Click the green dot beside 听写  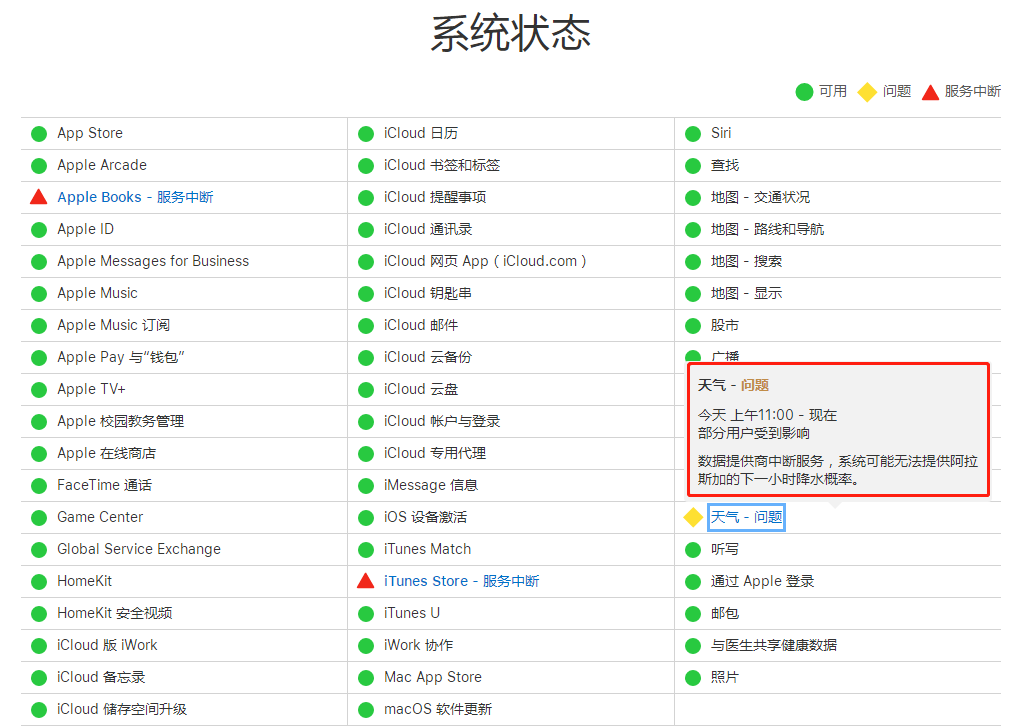(x=693, y=550)
